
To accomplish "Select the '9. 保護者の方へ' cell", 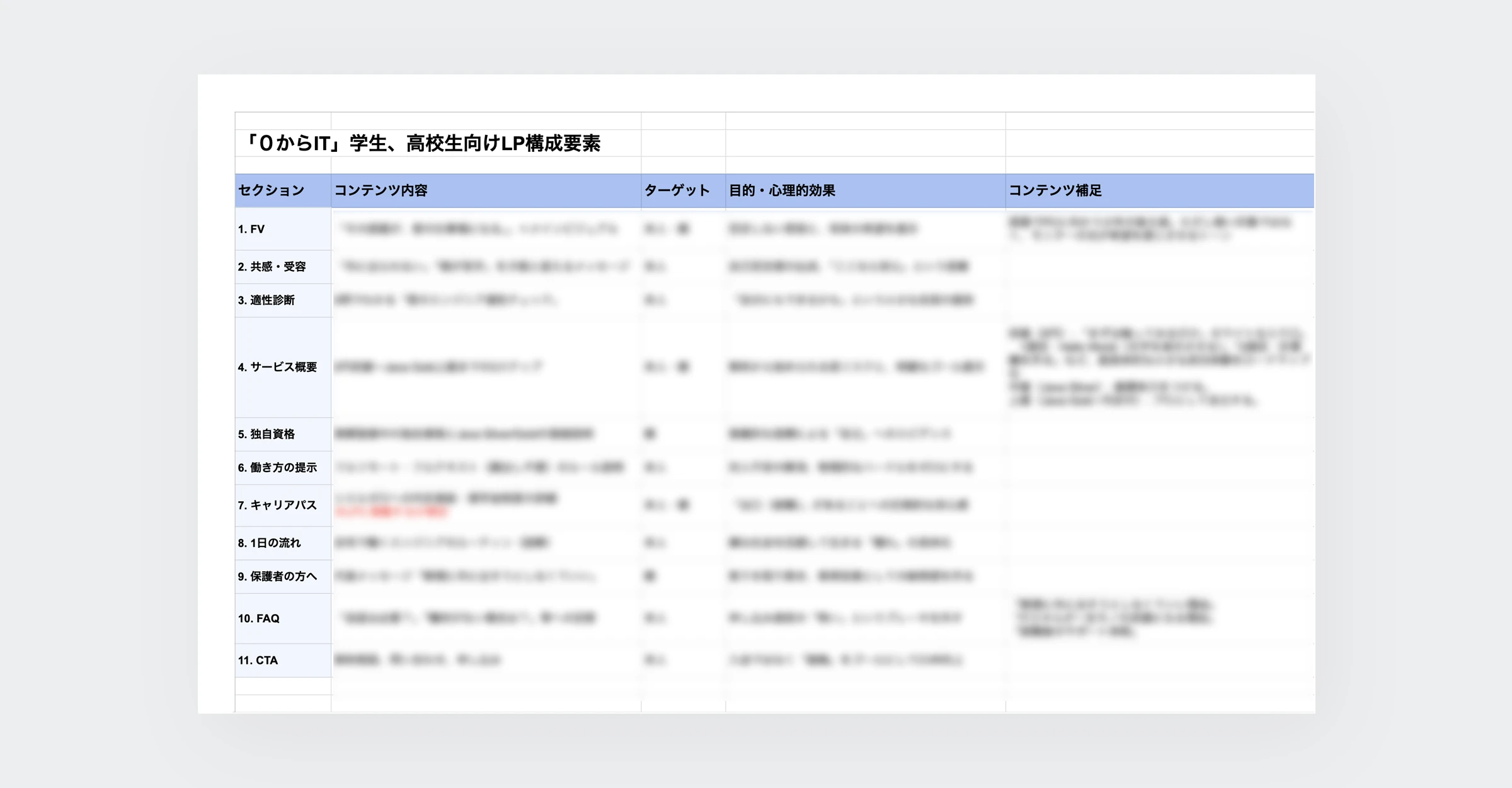I will click(x=283, y=576).
